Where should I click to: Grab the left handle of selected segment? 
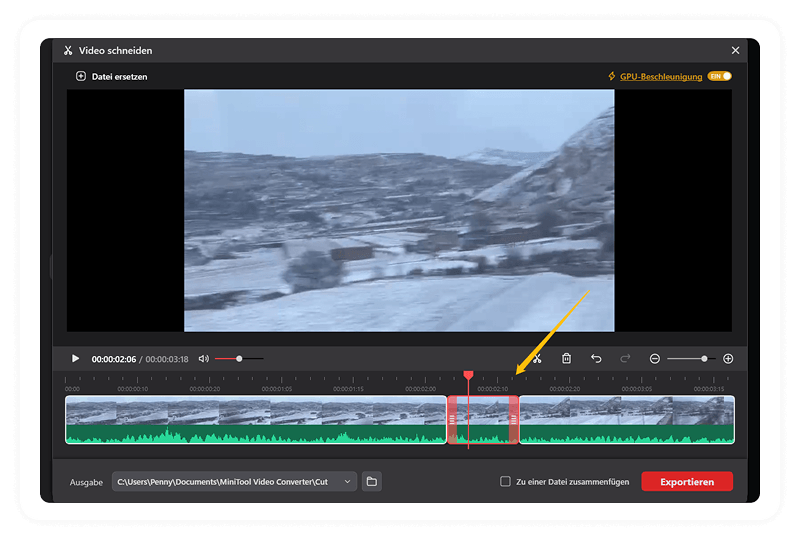[x=452, y=420]
